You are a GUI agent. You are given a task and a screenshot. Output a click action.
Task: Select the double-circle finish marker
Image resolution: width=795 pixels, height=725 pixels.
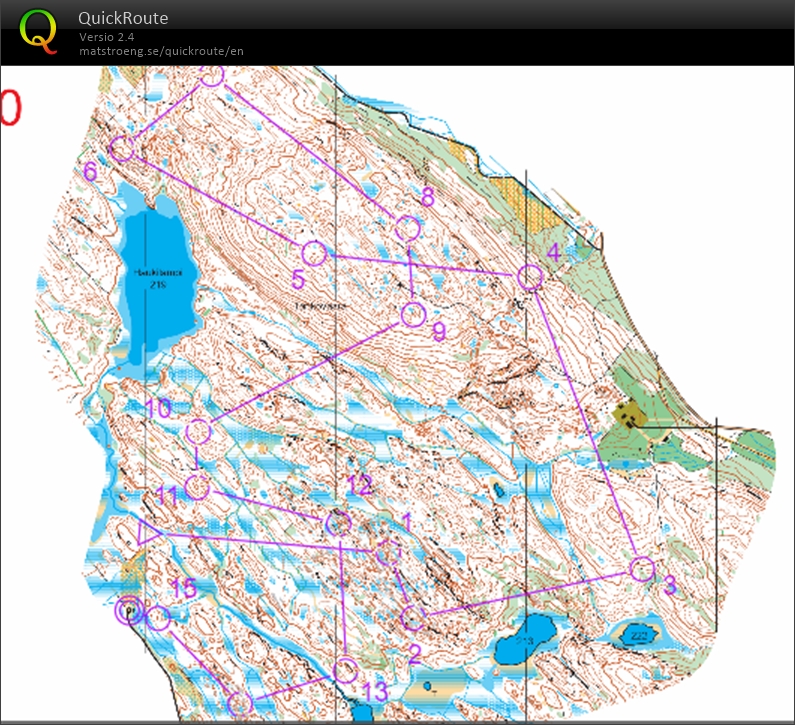[x=129, y=610]
